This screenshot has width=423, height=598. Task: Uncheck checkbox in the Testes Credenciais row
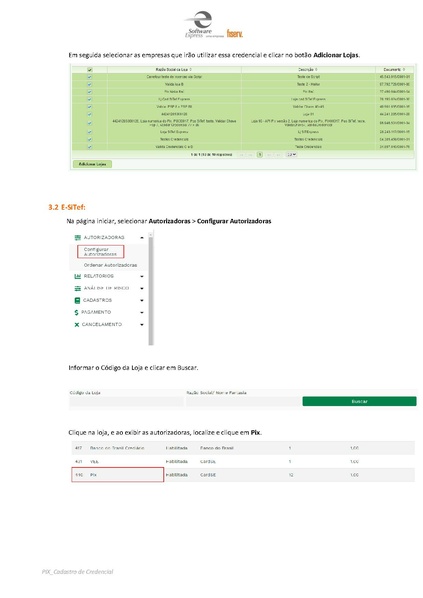coord(90,139)
